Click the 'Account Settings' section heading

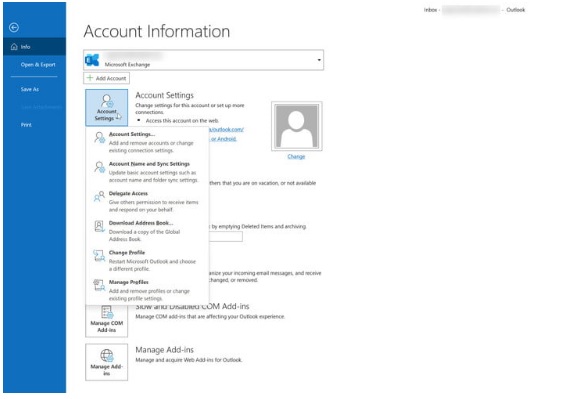click(x=164, y=95)
